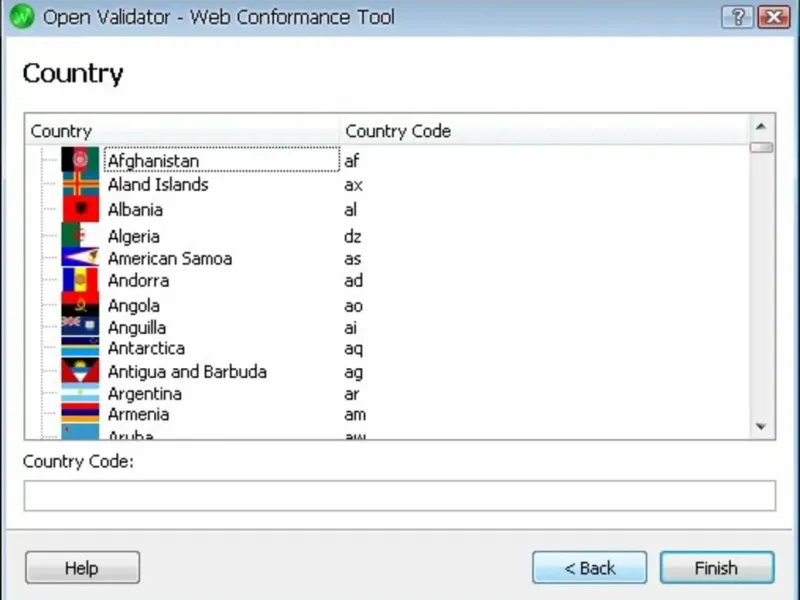Pick Armenia from the country list

pos(138,414)
